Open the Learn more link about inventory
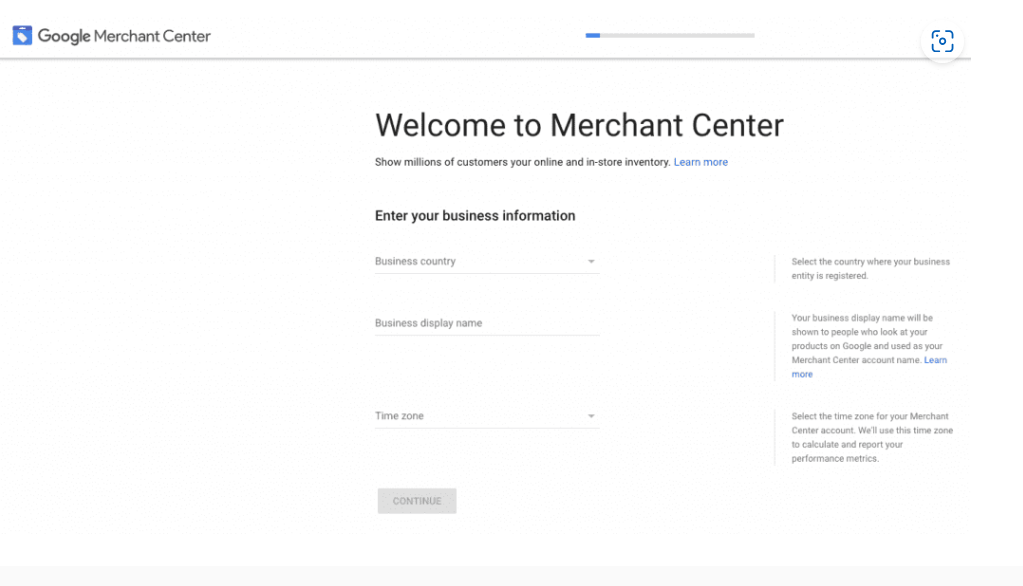Viewport: 1023px width, 586px height. [x=700, y=161]
